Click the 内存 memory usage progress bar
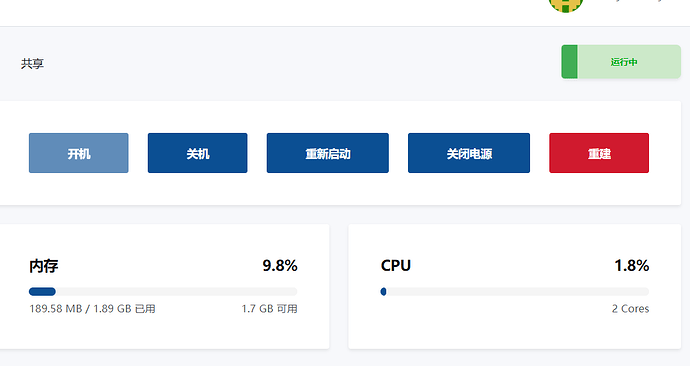The image size is (690, 366). click(163, 291)
